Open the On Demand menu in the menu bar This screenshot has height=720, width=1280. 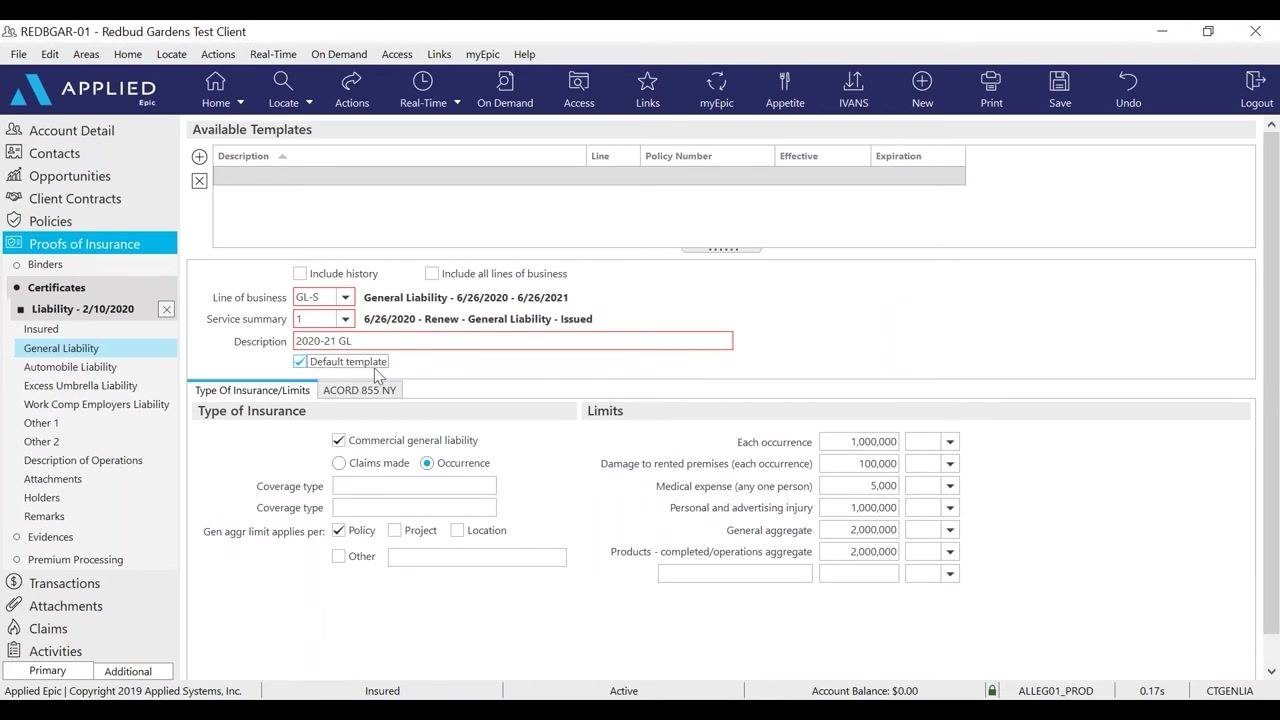click(339, 54)
